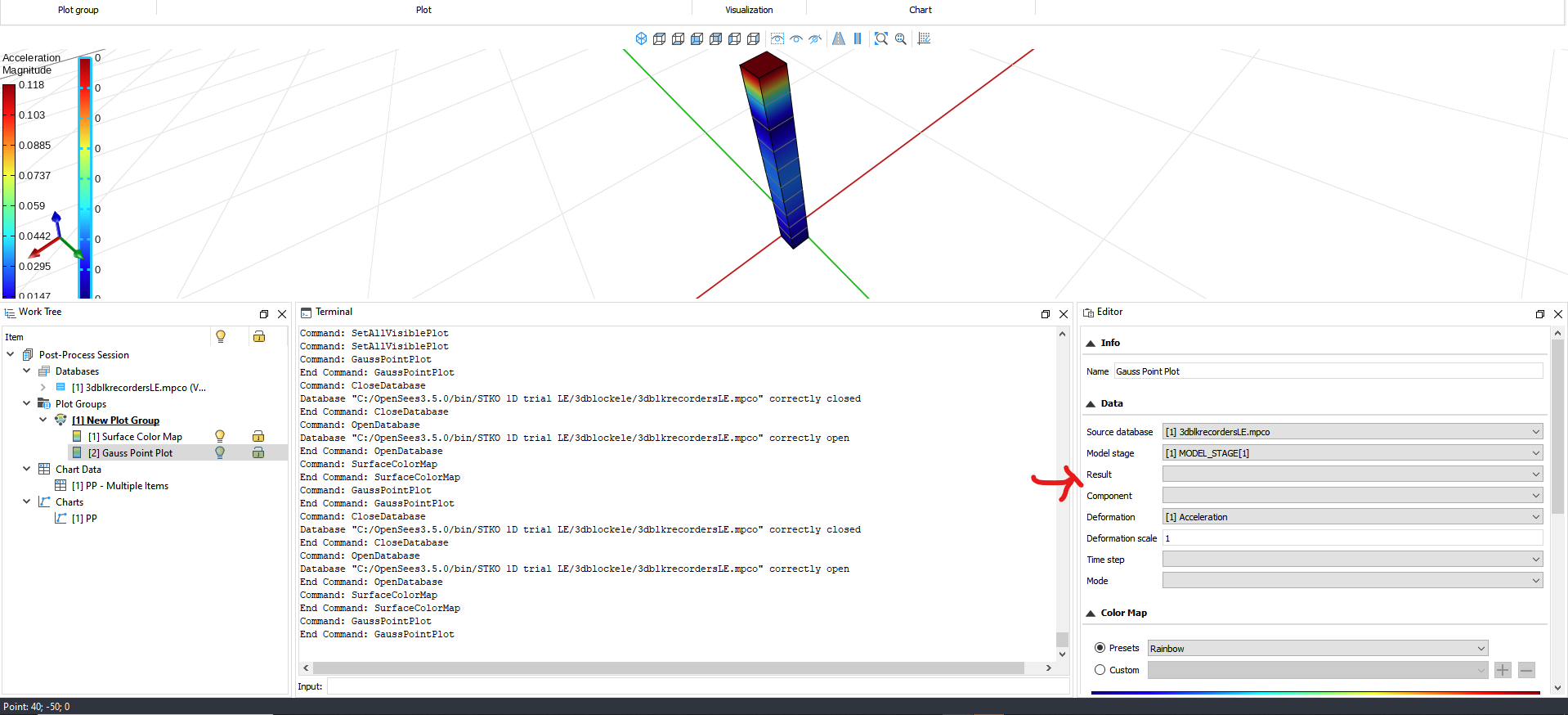Select the front-face view cube icon
Image resolution: width=1568 pixels, height=715 pixels.
(x=697, y=38)
